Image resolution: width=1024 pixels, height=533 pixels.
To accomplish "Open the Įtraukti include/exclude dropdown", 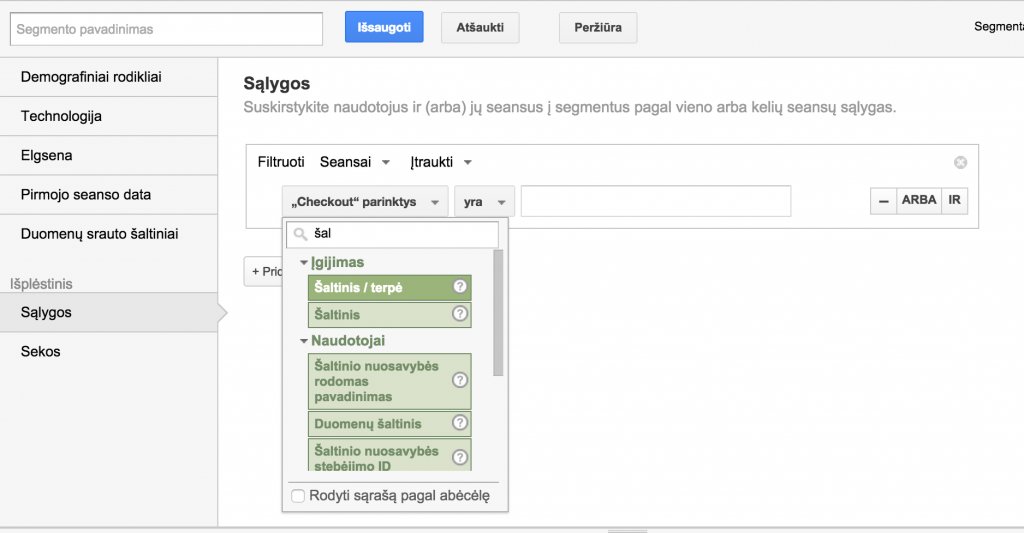I will 440,162.
